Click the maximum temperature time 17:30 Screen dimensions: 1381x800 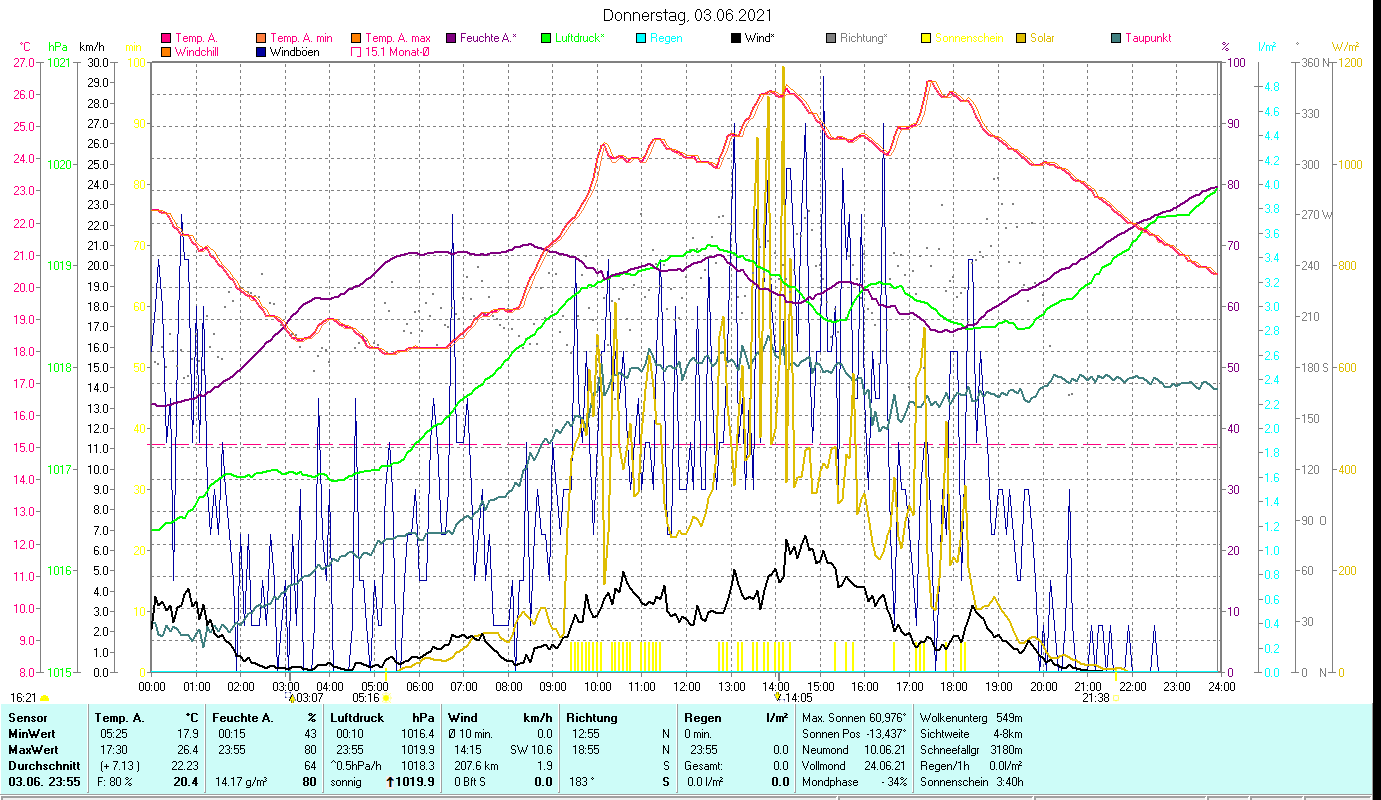click(x=113, y=749)
